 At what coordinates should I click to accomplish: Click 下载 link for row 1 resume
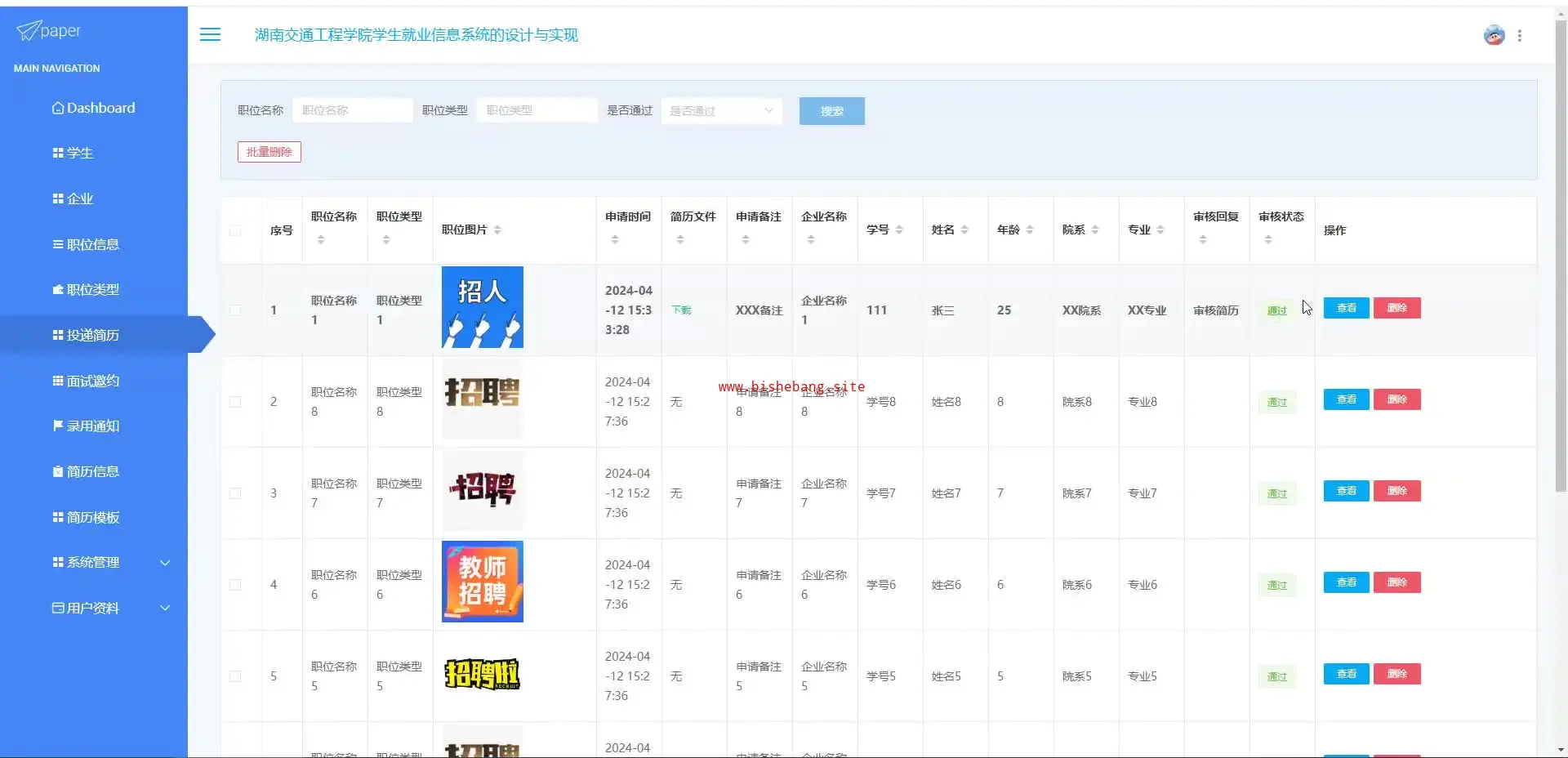pyautogui.click(x=681, y=310)
